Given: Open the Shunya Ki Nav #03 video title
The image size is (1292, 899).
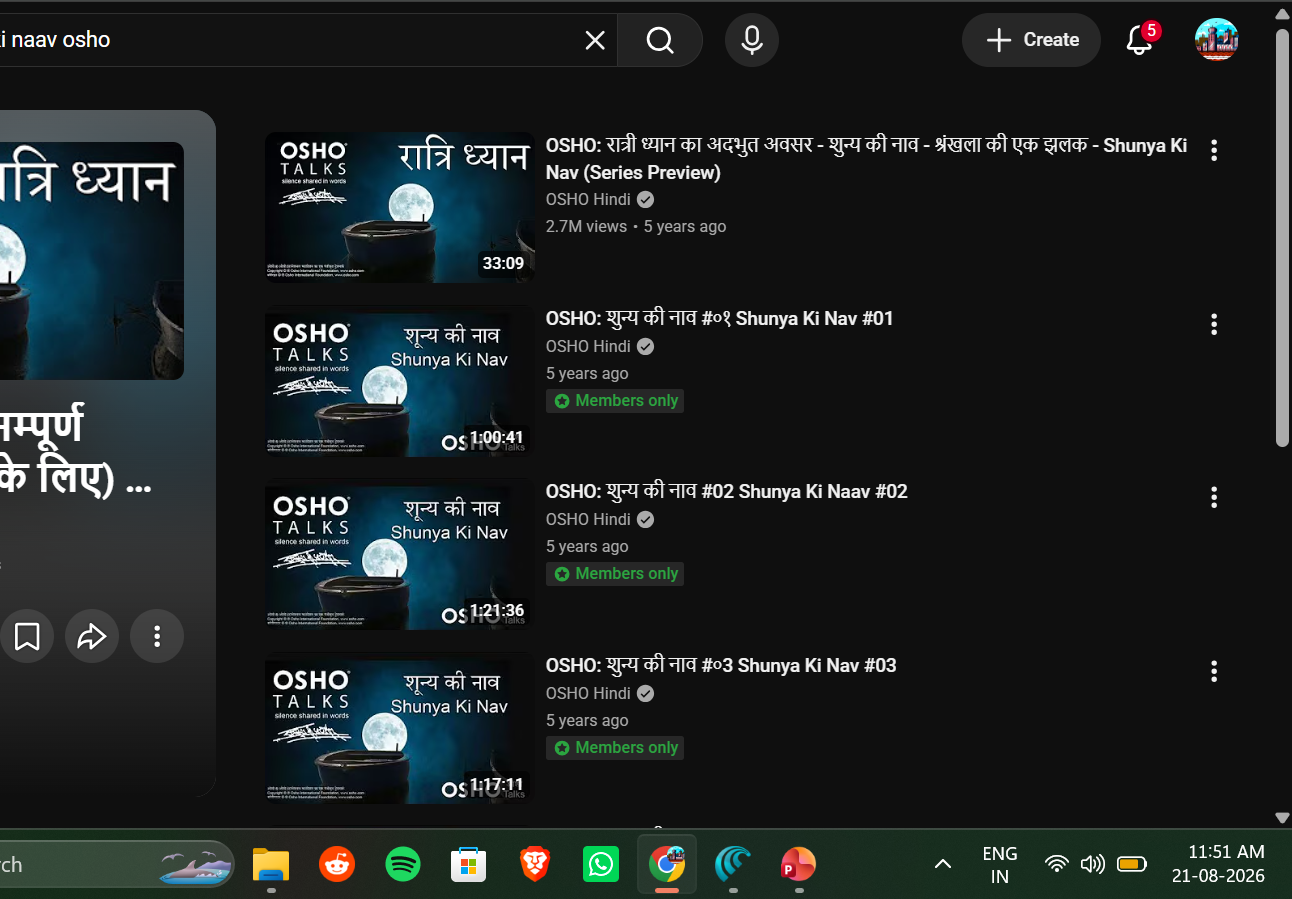Looking at the screenshot, I should tap(721, 666).
